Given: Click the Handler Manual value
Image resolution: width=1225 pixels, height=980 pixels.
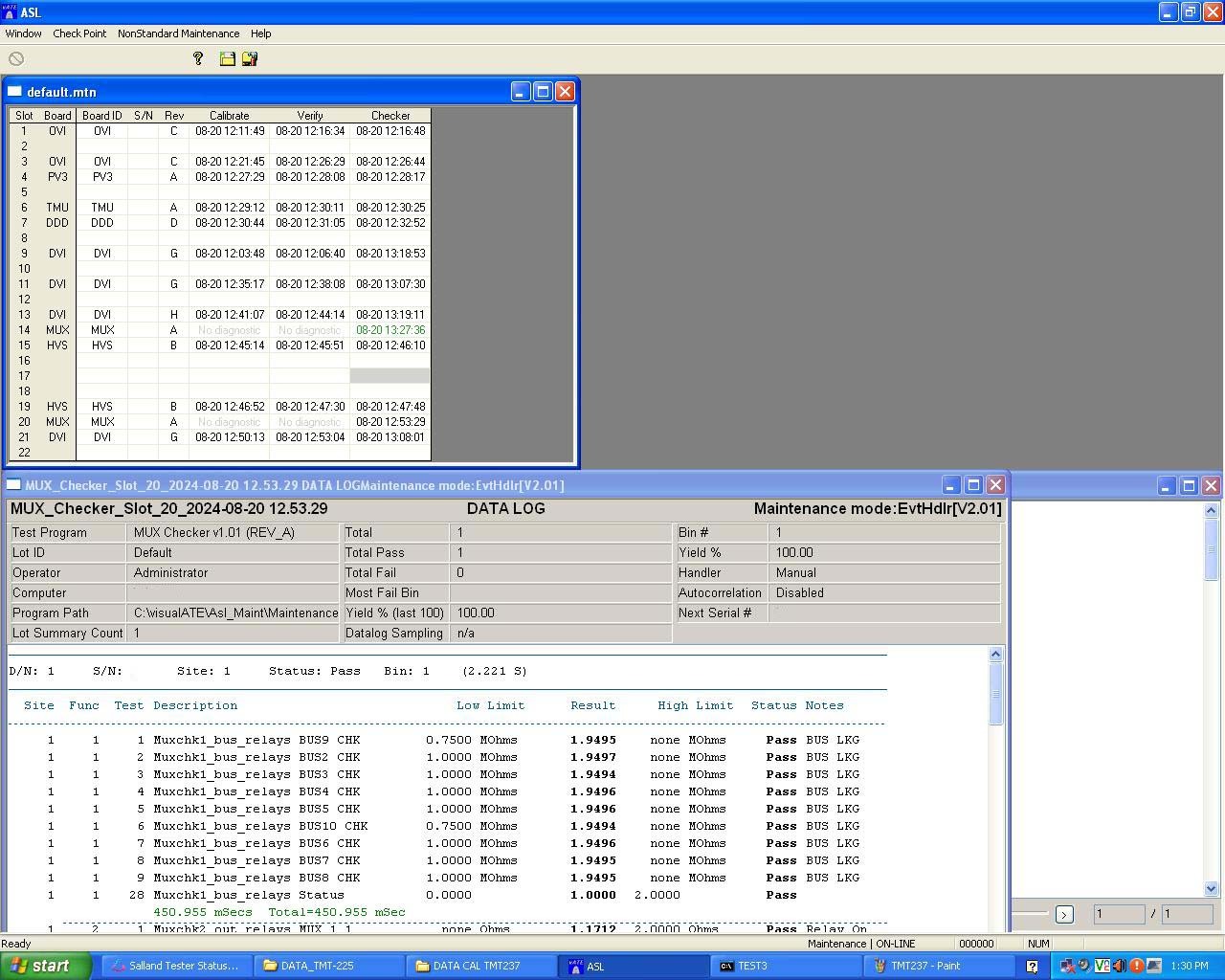Looking at the screenshot, I should pyautogui.click(x=884, y=572).
